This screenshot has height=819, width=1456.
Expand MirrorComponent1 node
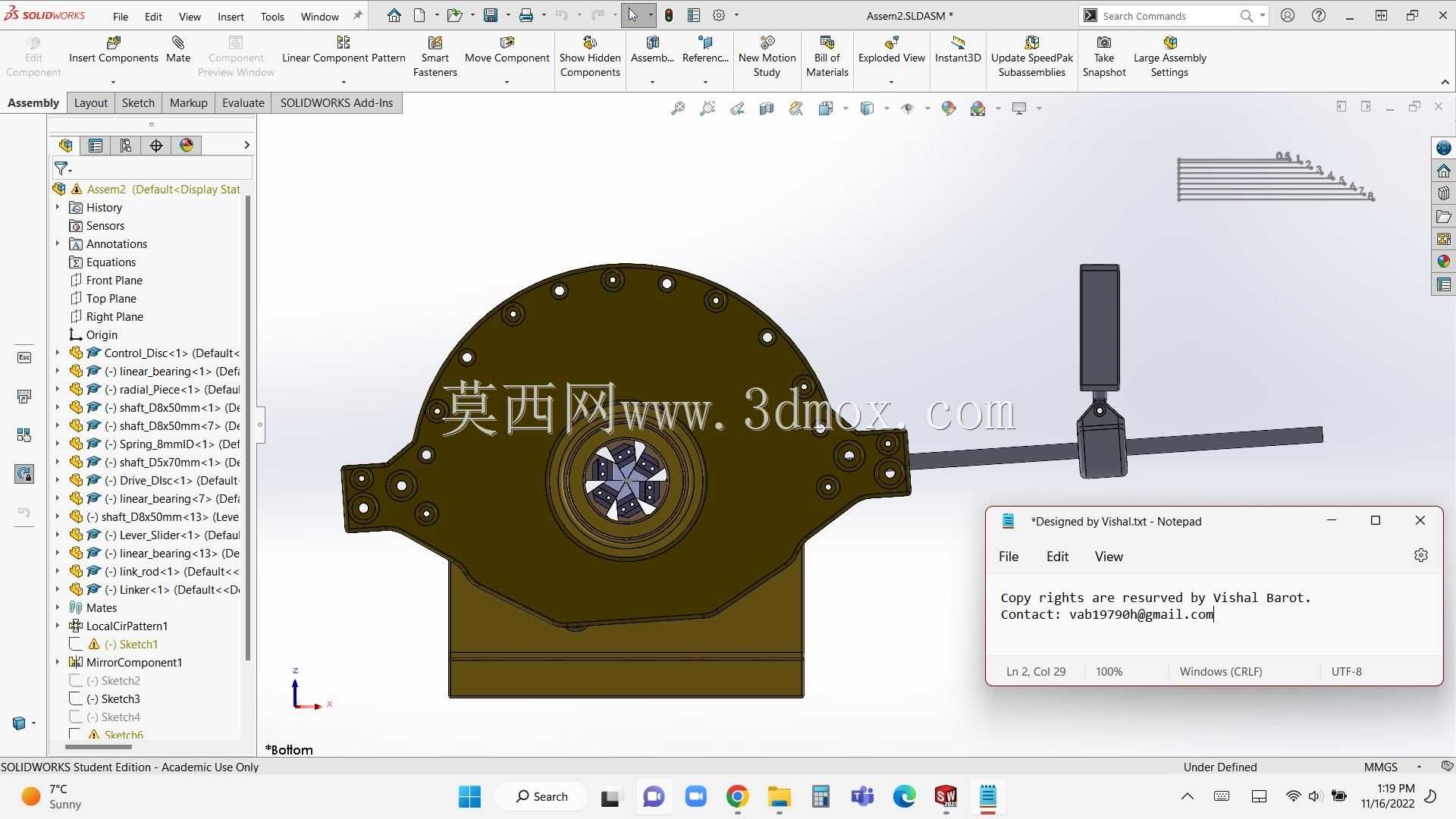pos(58,662)
